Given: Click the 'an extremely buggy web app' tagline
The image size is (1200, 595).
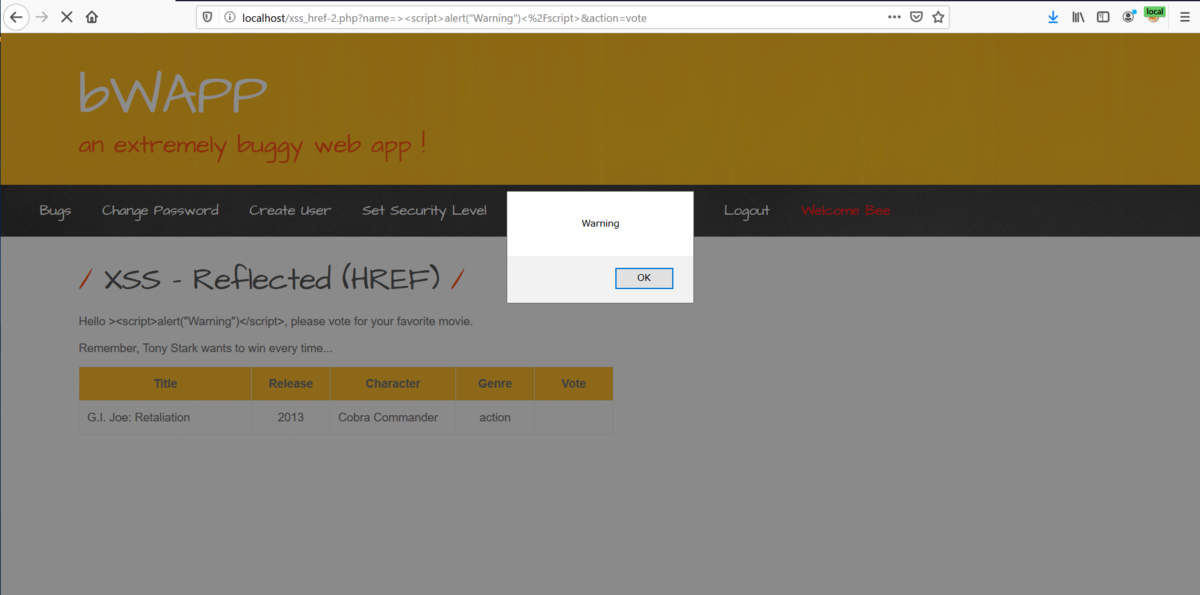Looking at the screenshot, I should tap(253, 145).
